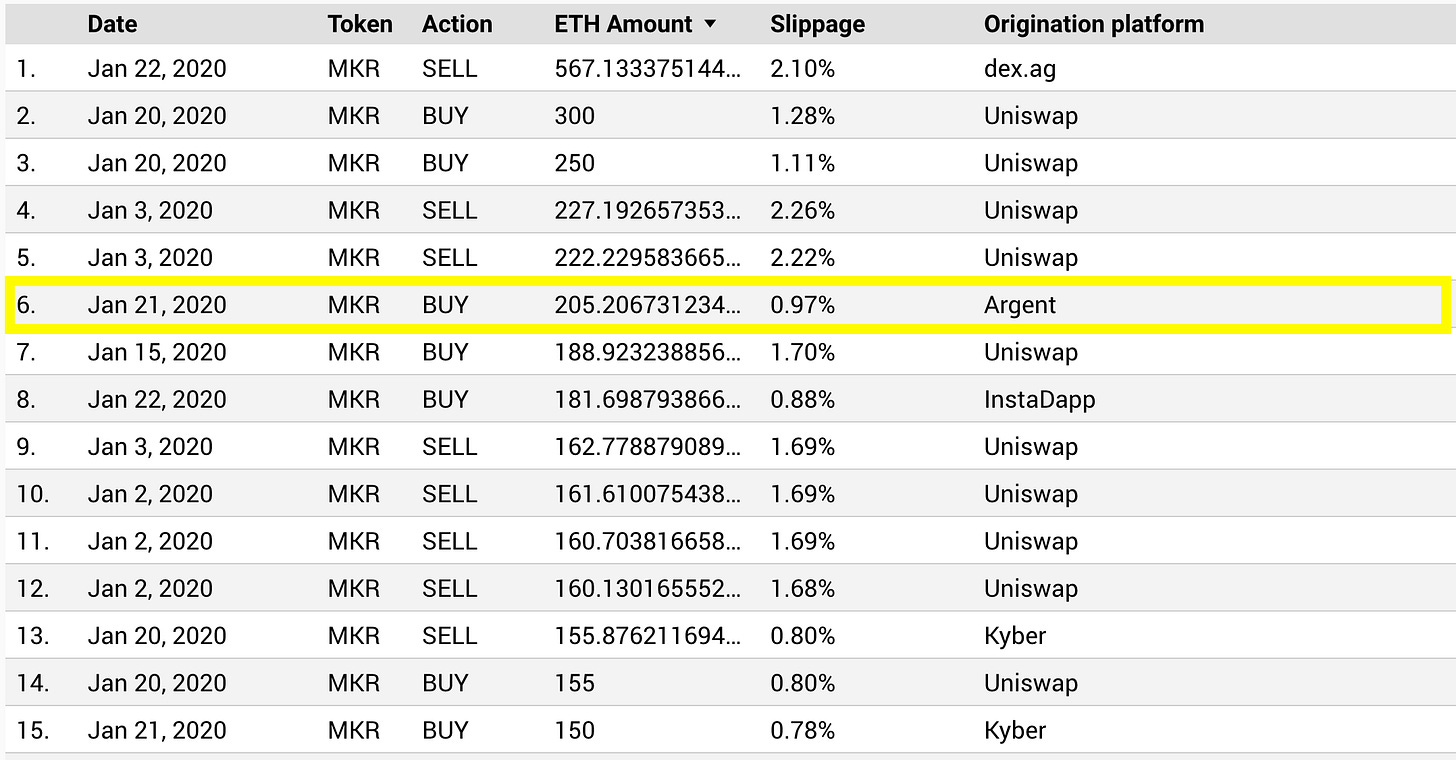Select the Argent platform cell
The width and height of the screenshot is (1456, 760).
[x=1020, y=305]
